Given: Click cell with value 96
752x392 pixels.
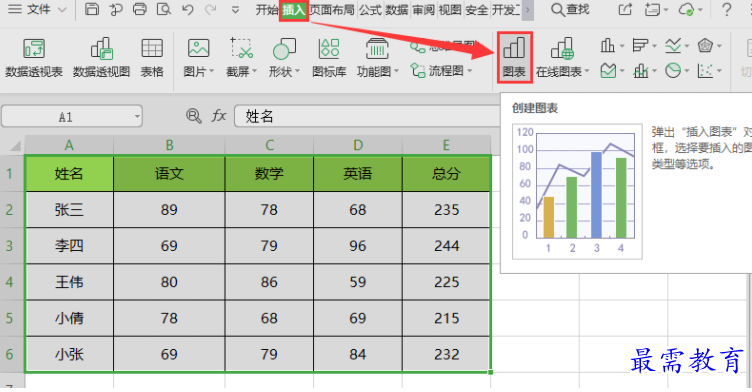Looking at the screenshot, I should [x=358, y=246].
